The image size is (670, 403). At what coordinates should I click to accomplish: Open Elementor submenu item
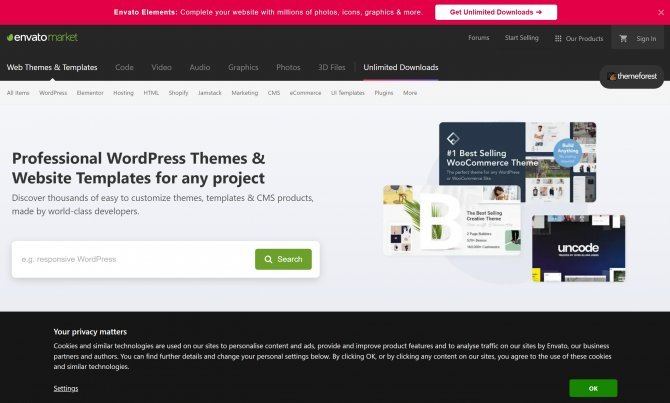click(x=90, y=93)
